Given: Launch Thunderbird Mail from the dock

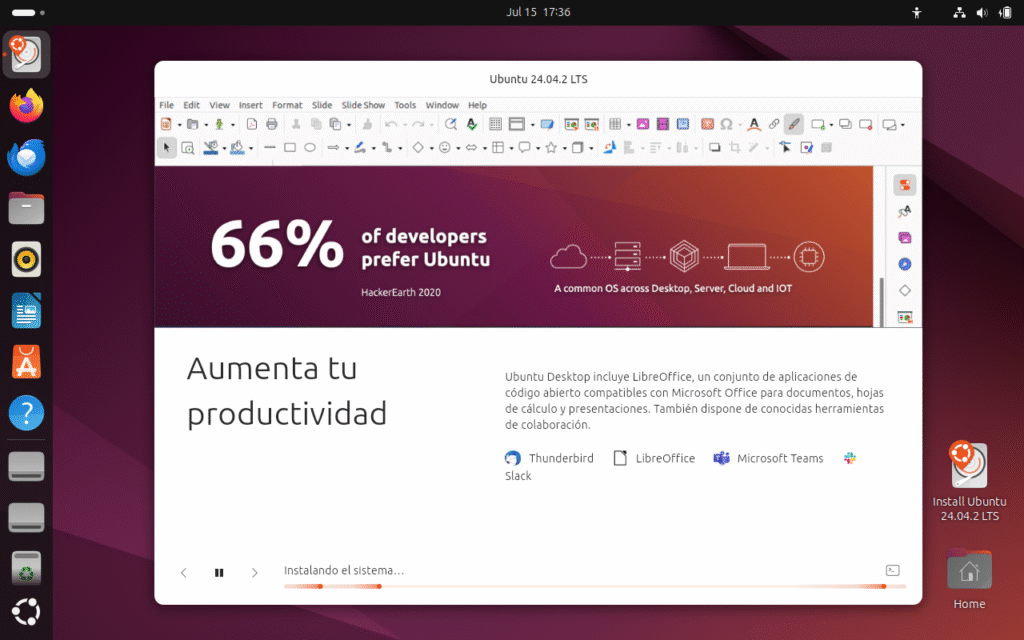Looking at the screenshot, I should point(26,157).
